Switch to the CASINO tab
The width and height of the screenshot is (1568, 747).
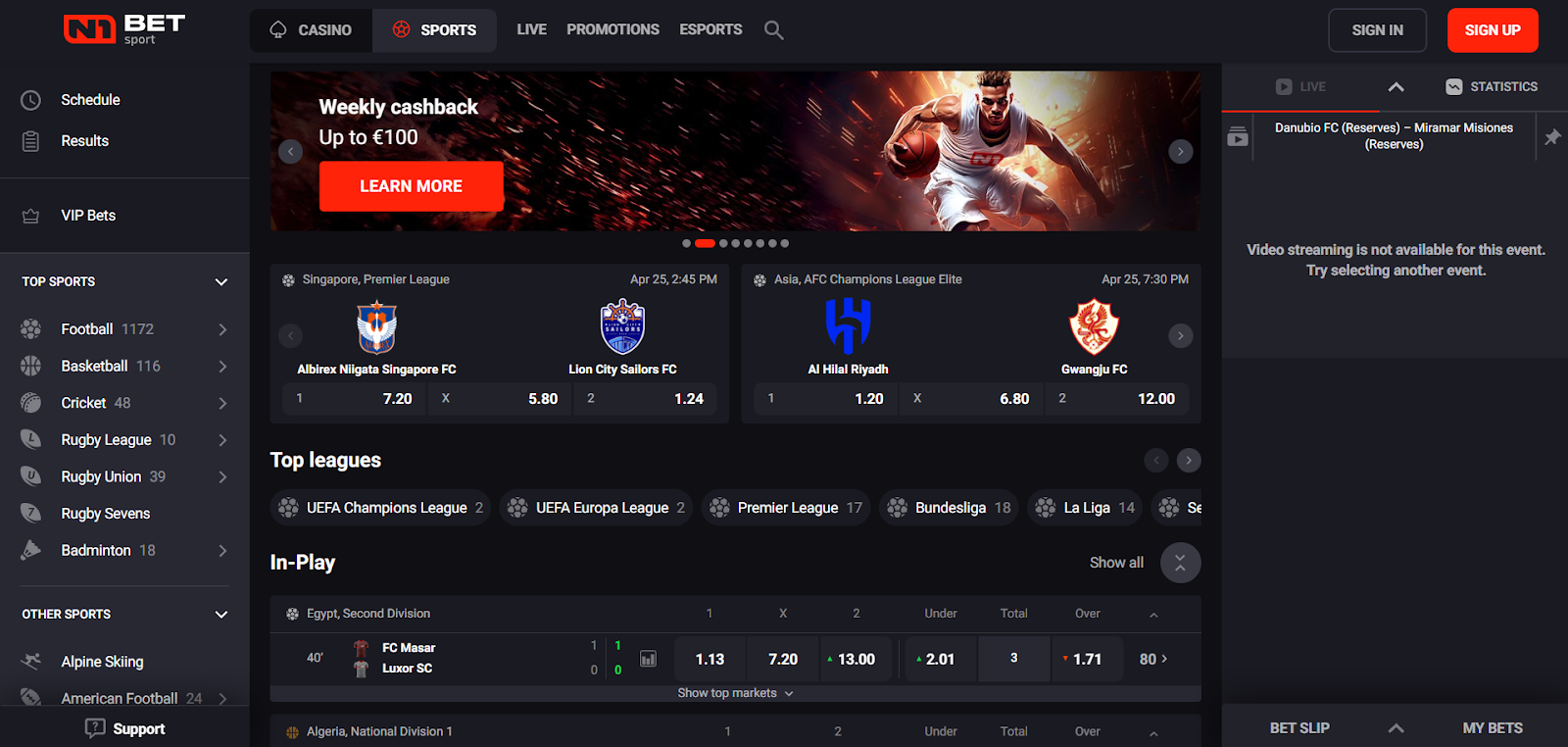[x=311, y=30]
